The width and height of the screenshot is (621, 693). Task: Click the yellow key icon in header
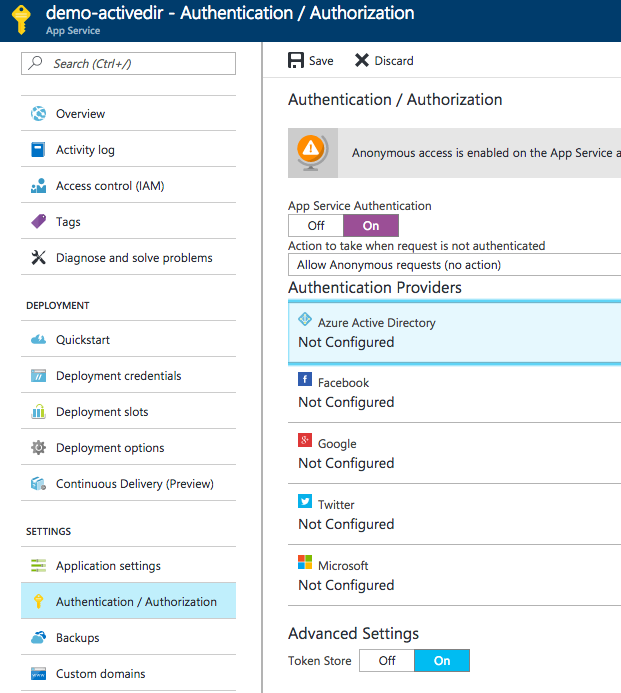tap(21, 20)
